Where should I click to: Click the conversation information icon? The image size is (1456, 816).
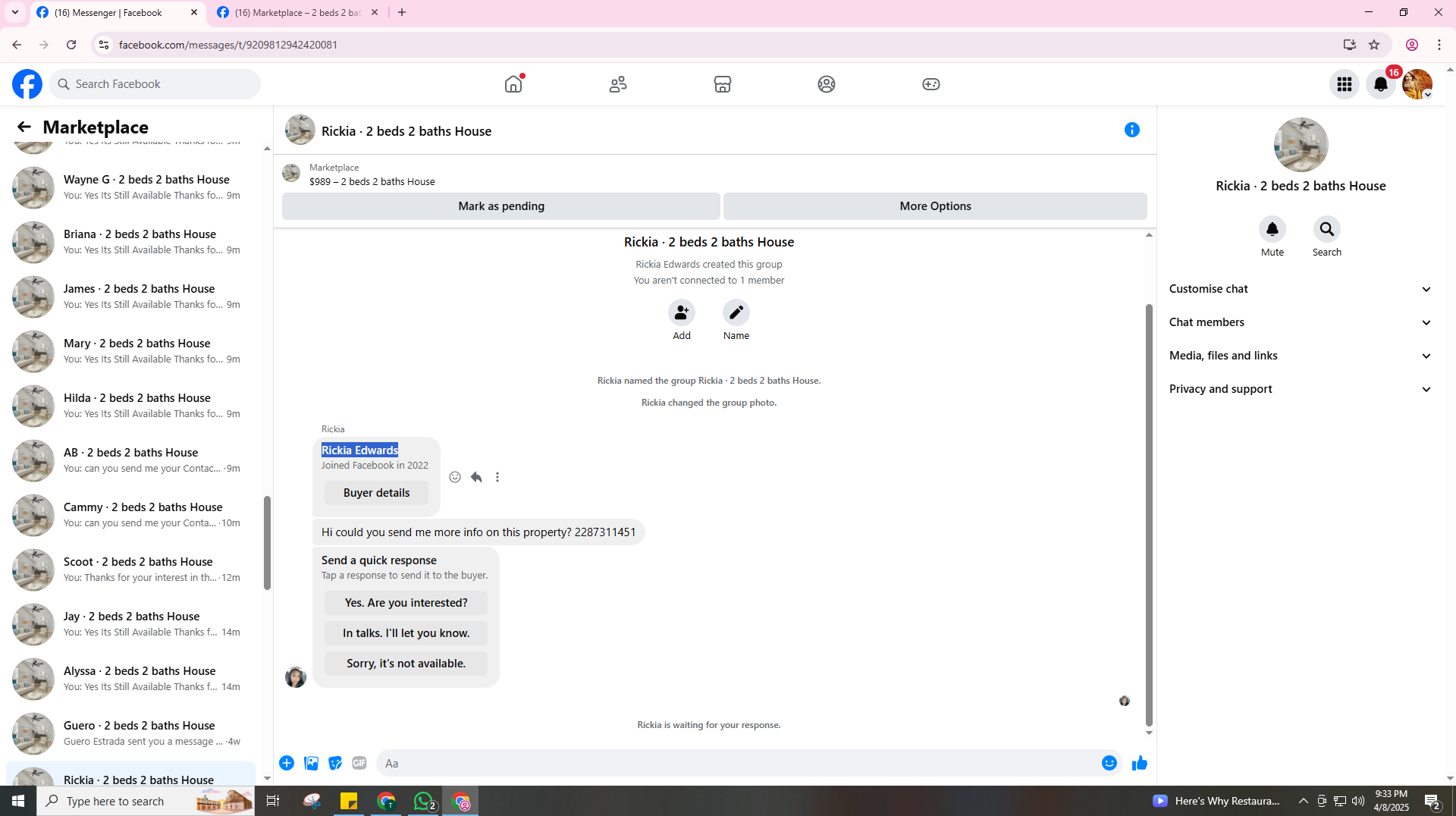[1132, 130]
